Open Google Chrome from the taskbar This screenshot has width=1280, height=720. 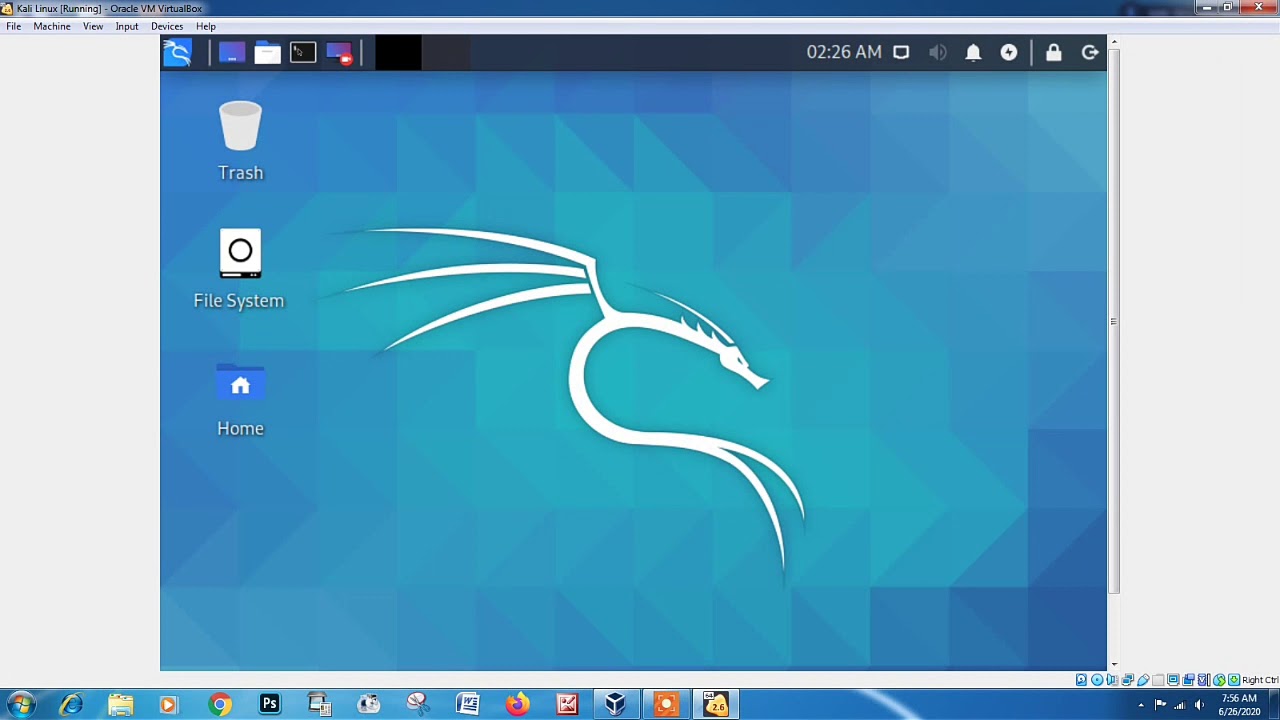click(x=220, y=705)
